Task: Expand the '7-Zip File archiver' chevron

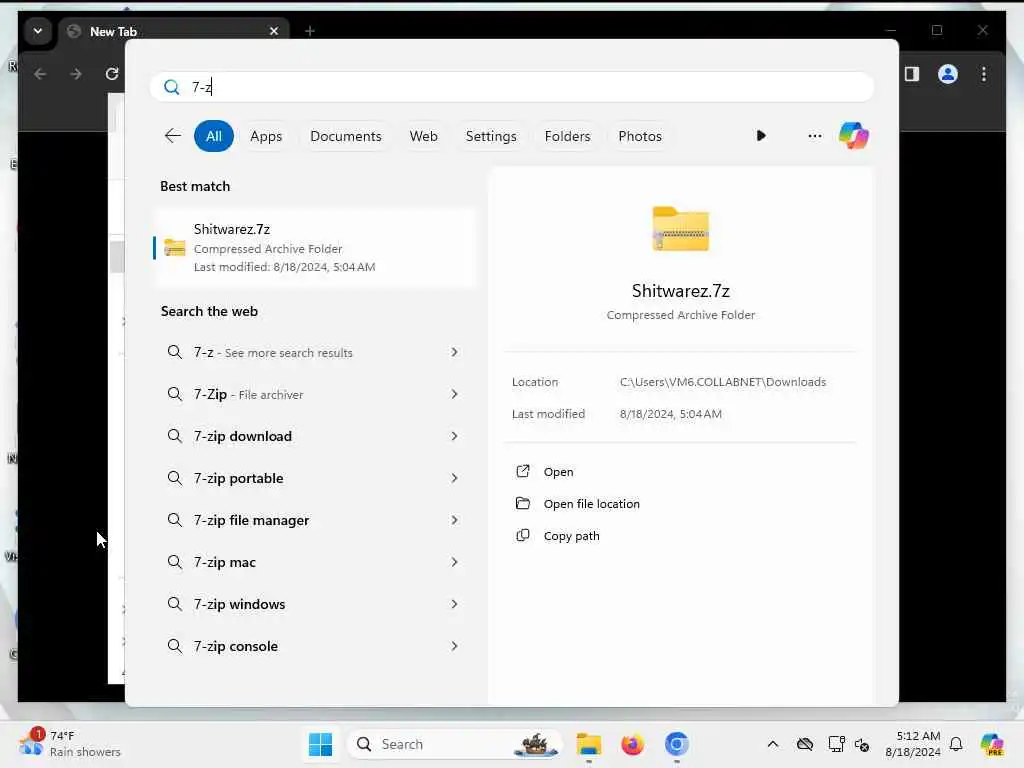Action: click(x=455, y=394)
